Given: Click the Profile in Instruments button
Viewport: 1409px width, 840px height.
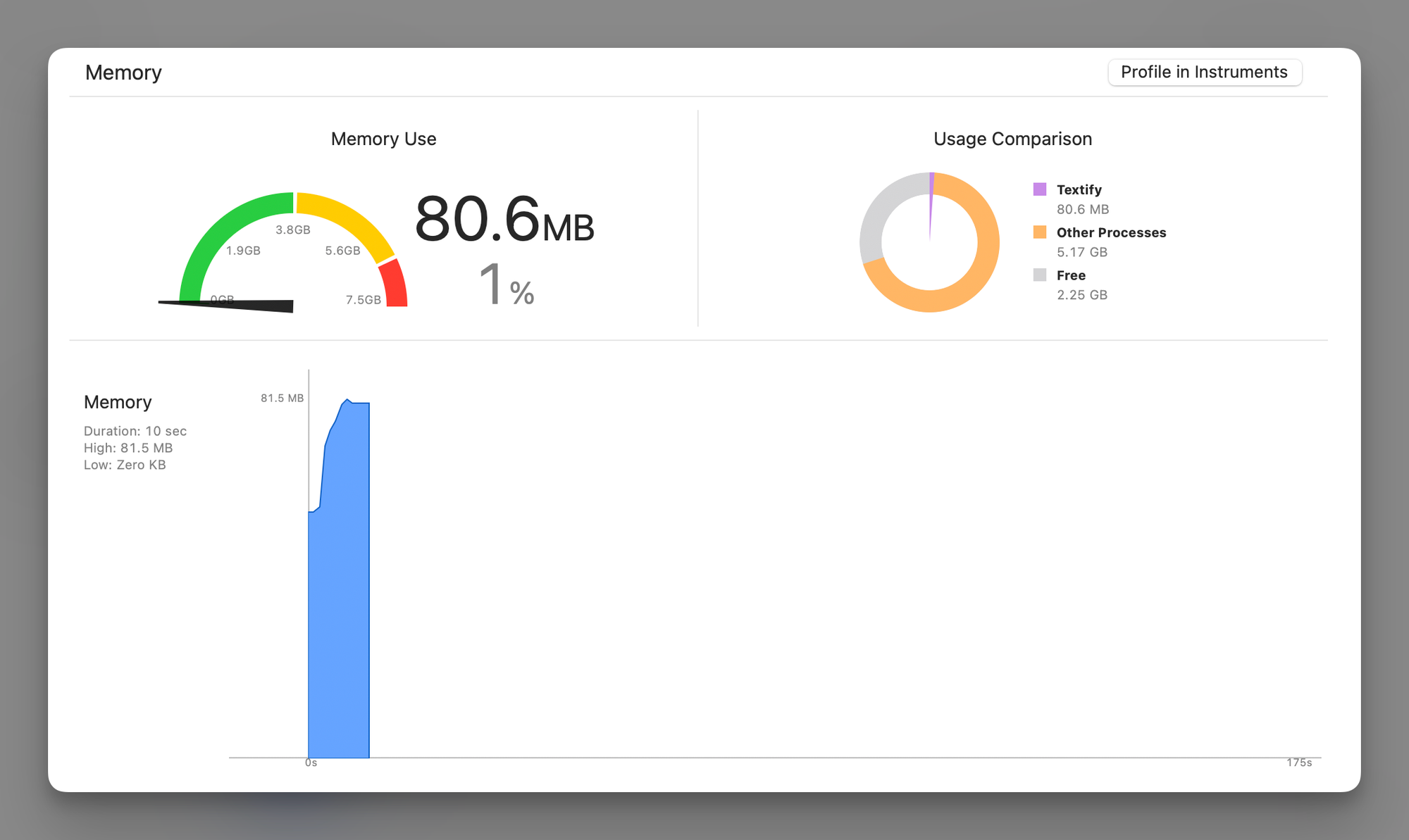Looking at the screenshot, I should (1204, 73).
